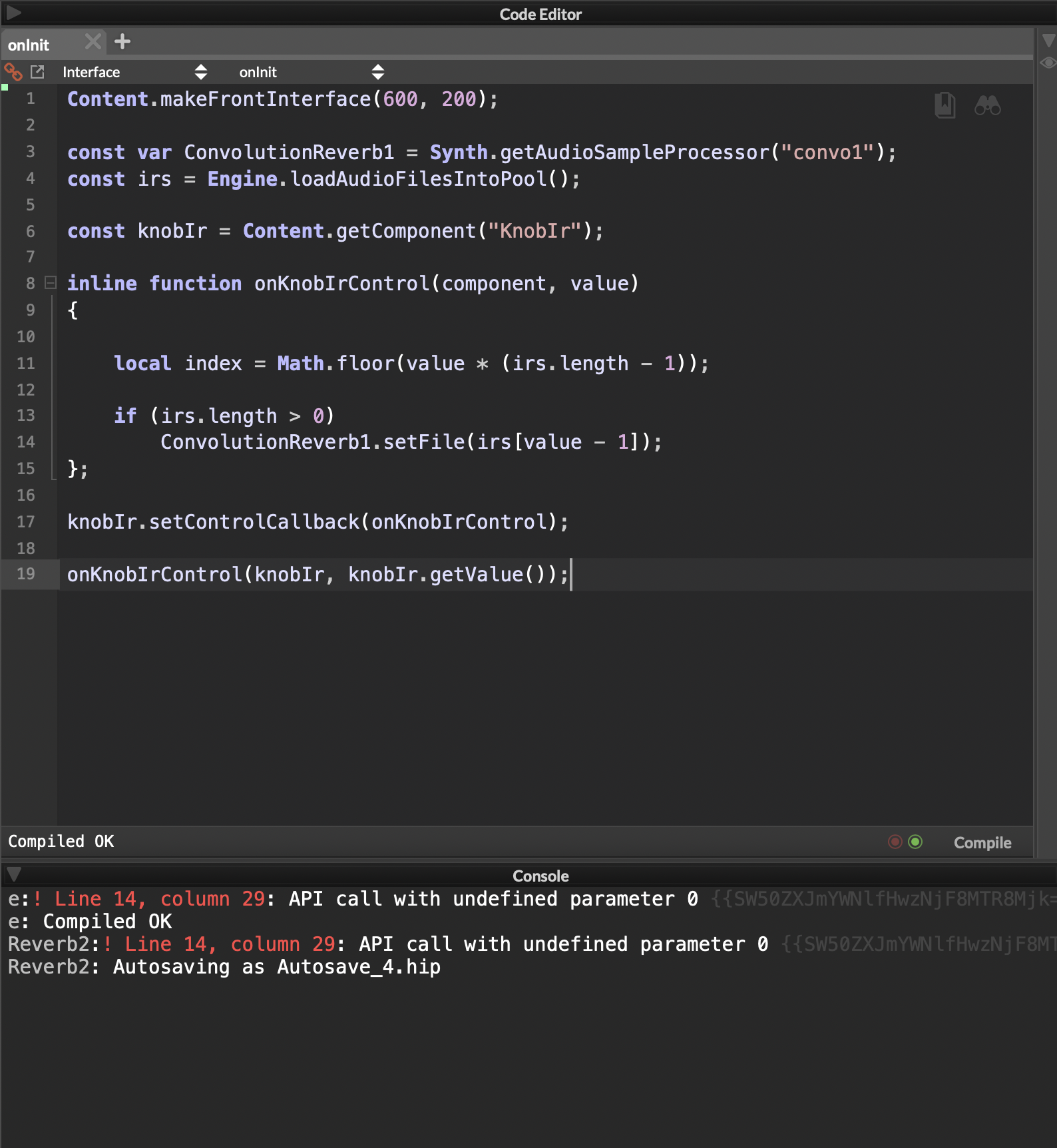
Task: Click the Console panel title
Action: (540, 876)
